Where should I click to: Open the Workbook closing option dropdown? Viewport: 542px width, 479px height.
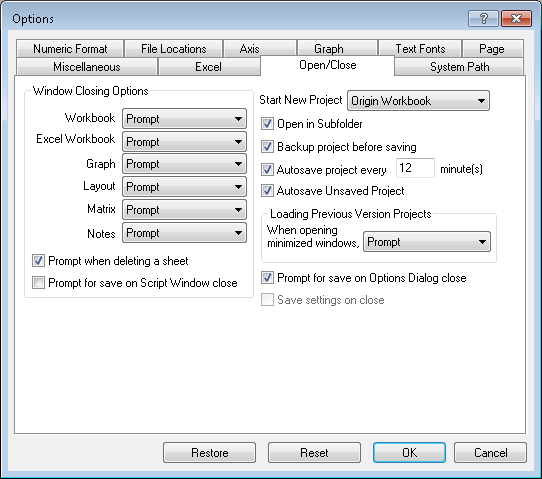(x=184, y=119)
